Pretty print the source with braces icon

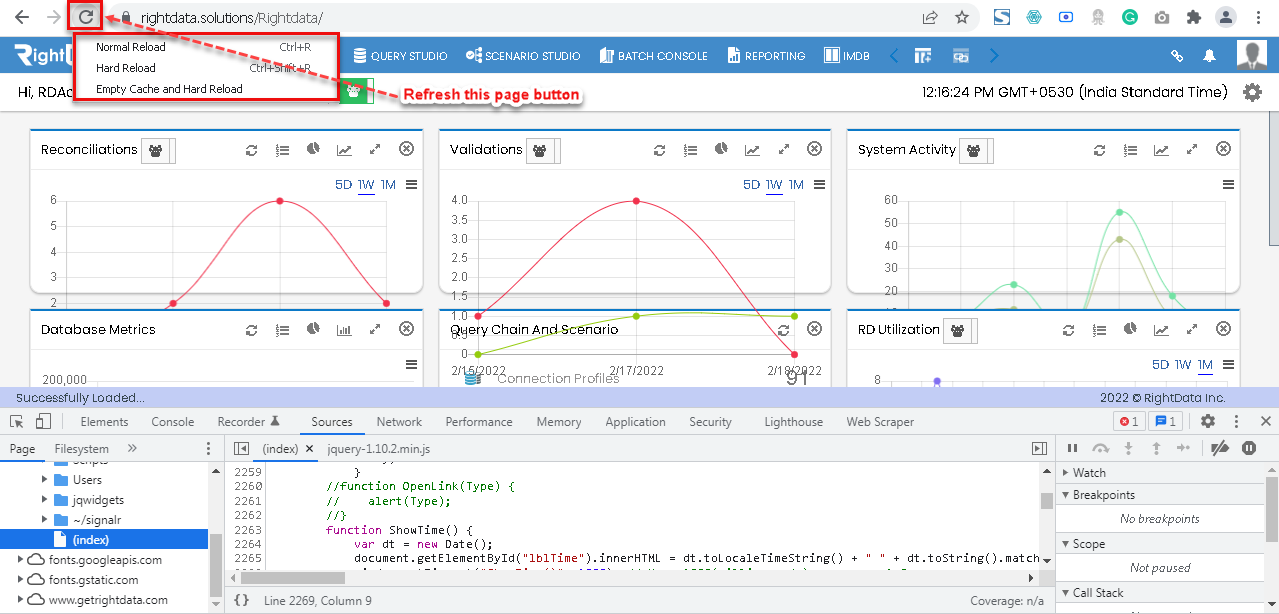click(x=241, y=601)
